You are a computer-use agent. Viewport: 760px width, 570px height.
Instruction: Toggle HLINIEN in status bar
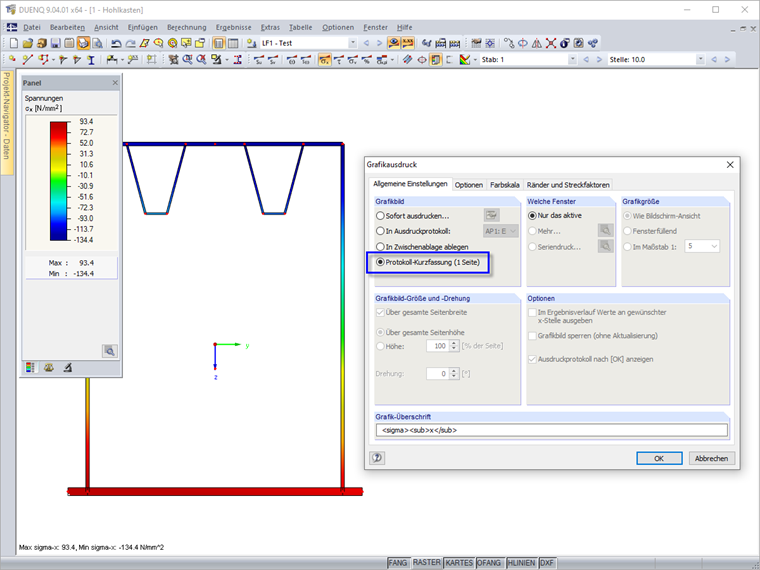(x=521, y=563)
